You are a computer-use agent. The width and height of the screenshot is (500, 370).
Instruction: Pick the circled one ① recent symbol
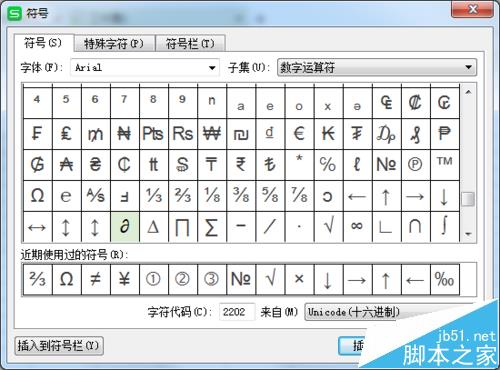(x=154, y=279)
